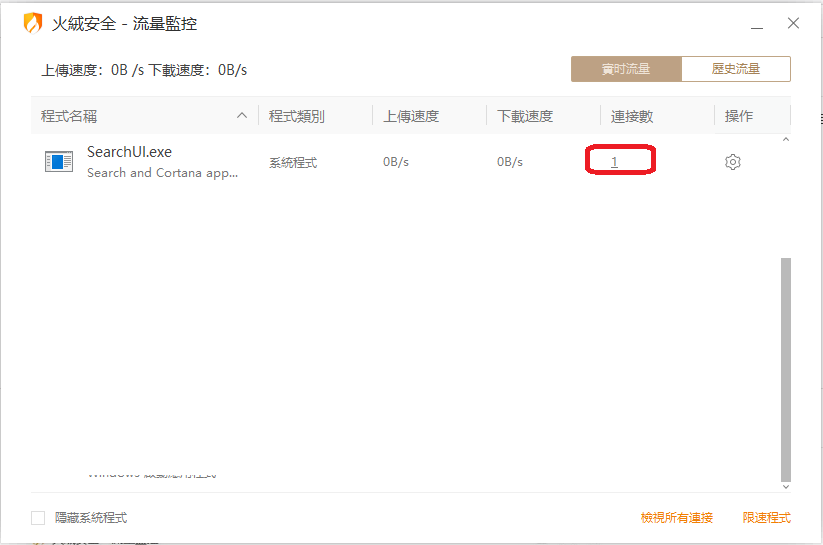Click the Huorong flame shield logo
823x545 pixels.
pyautogui.click(x=33, y=23)
